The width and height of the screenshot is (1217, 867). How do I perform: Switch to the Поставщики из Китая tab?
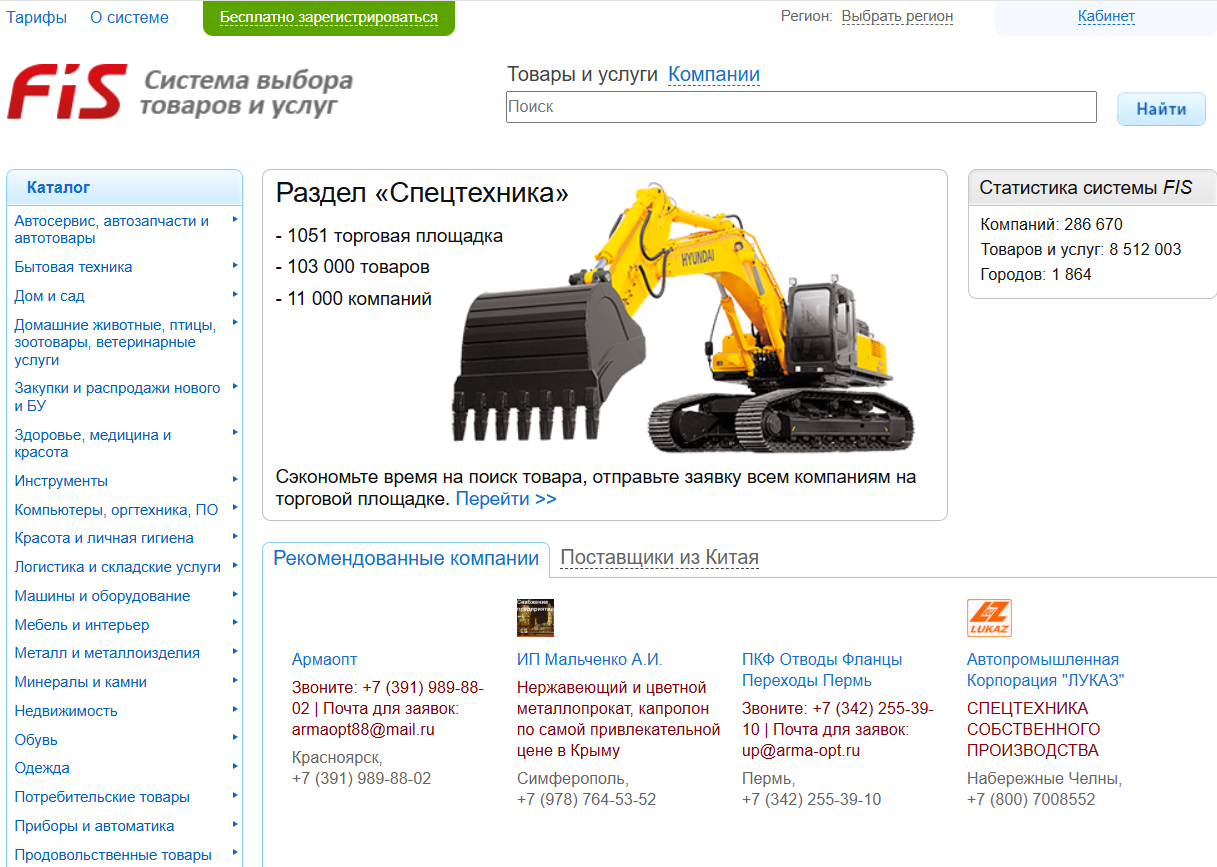tap(659, 558)
